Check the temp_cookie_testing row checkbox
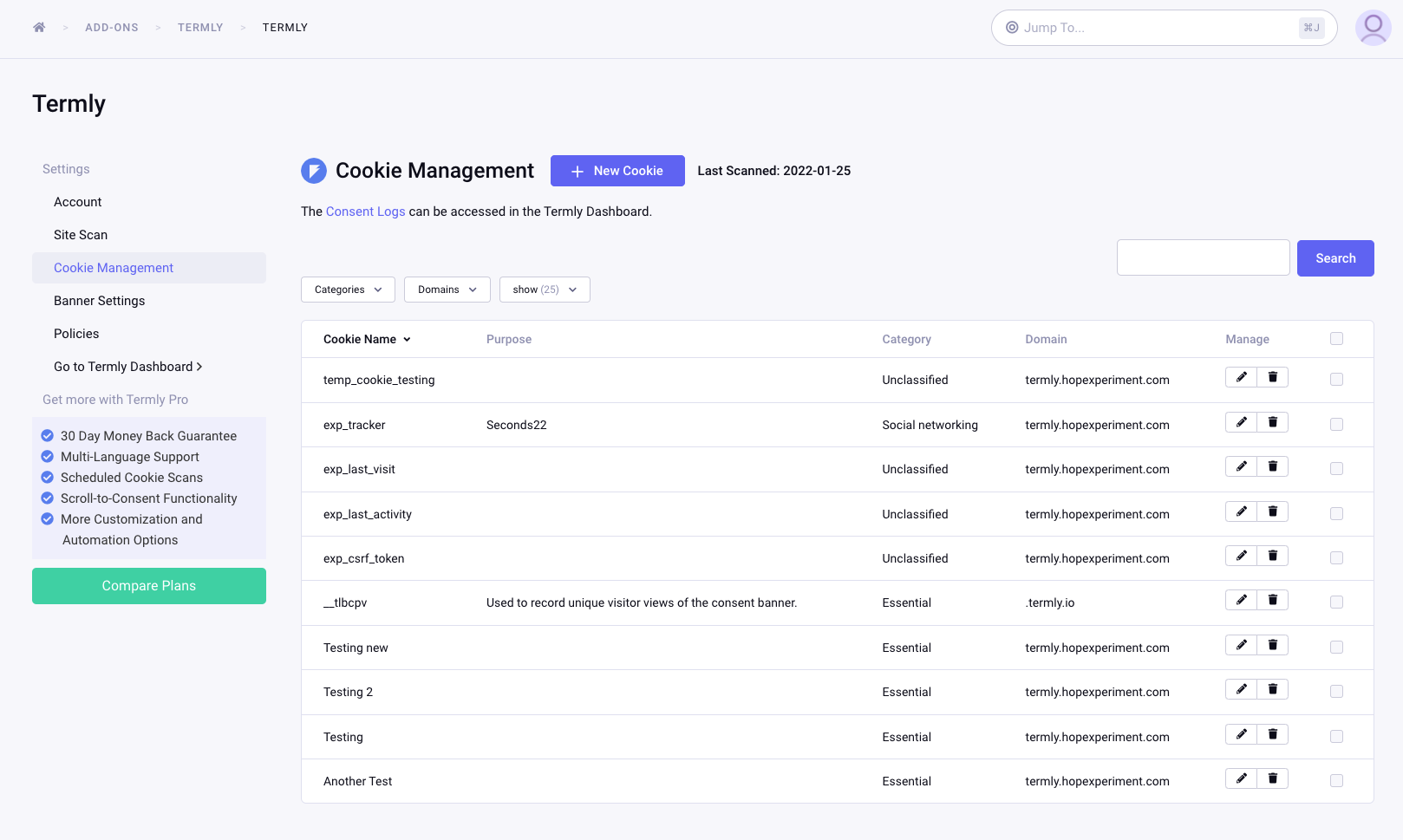Screen dimensions: 1403x840 (1336, 380)
